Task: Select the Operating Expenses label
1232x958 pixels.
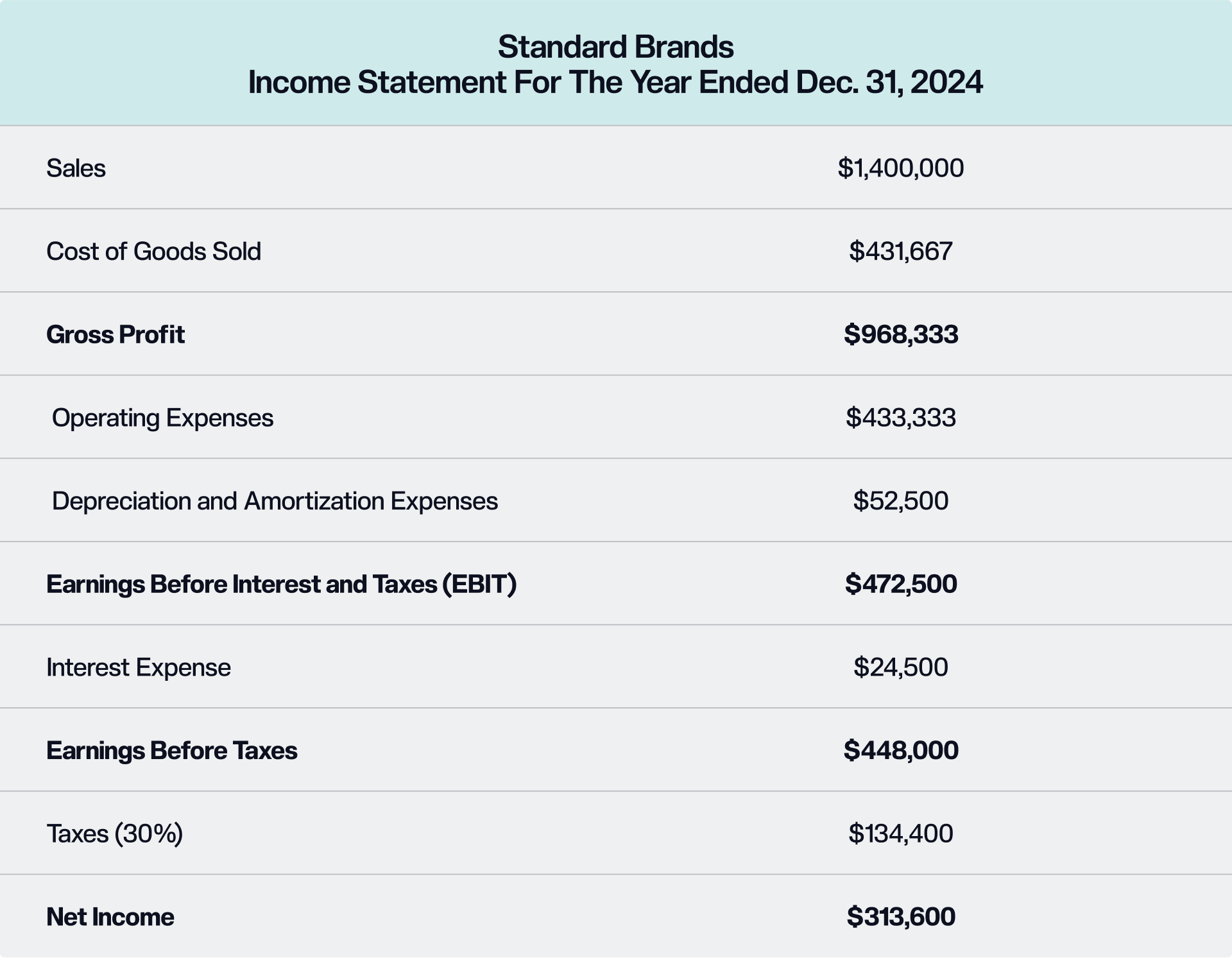Action: [x=162, y=418]
